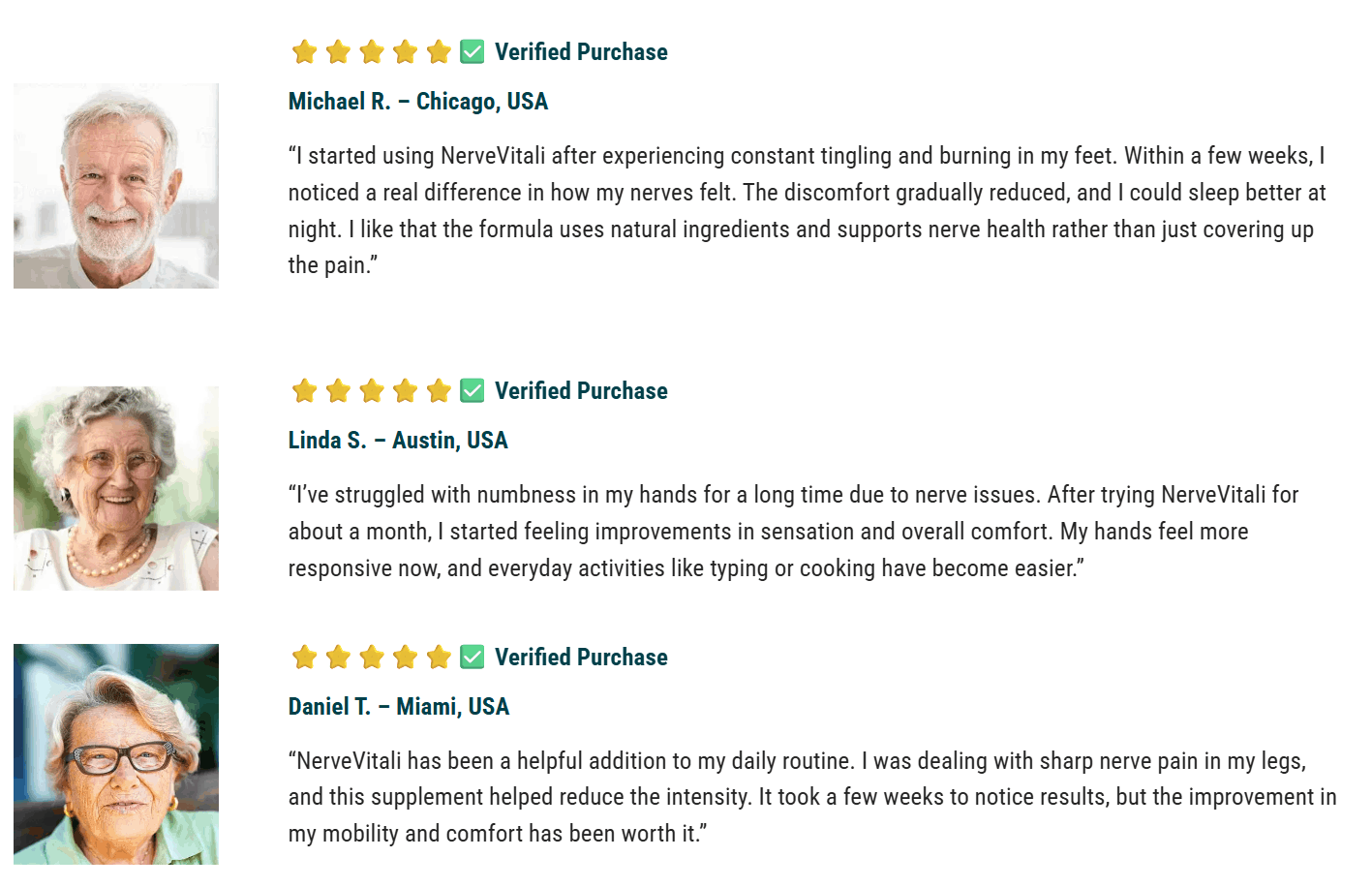Click Daniel T.'s review about leg nerve pain
Viewport: 1372px width, 888px height.
tap(811, 797)
